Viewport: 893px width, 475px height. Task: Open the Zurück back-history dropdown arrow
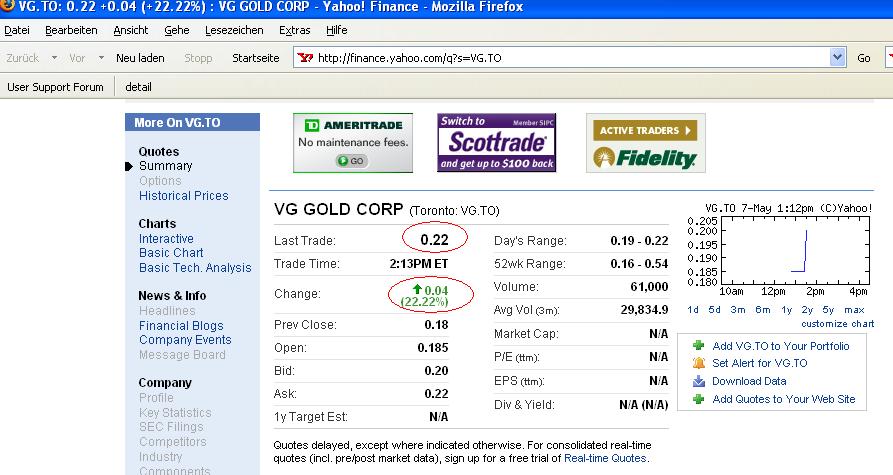click(x=54, y=58)
